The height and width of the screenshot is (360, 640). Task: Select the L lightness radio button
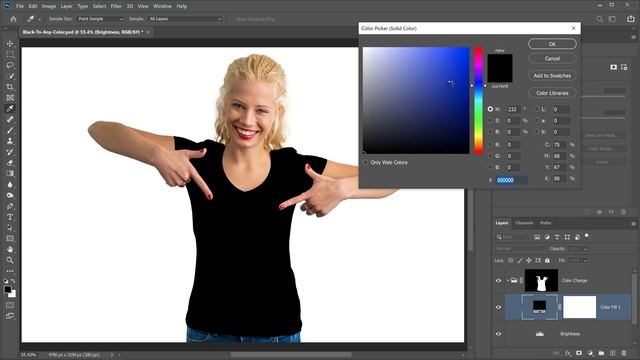(536, 109)
